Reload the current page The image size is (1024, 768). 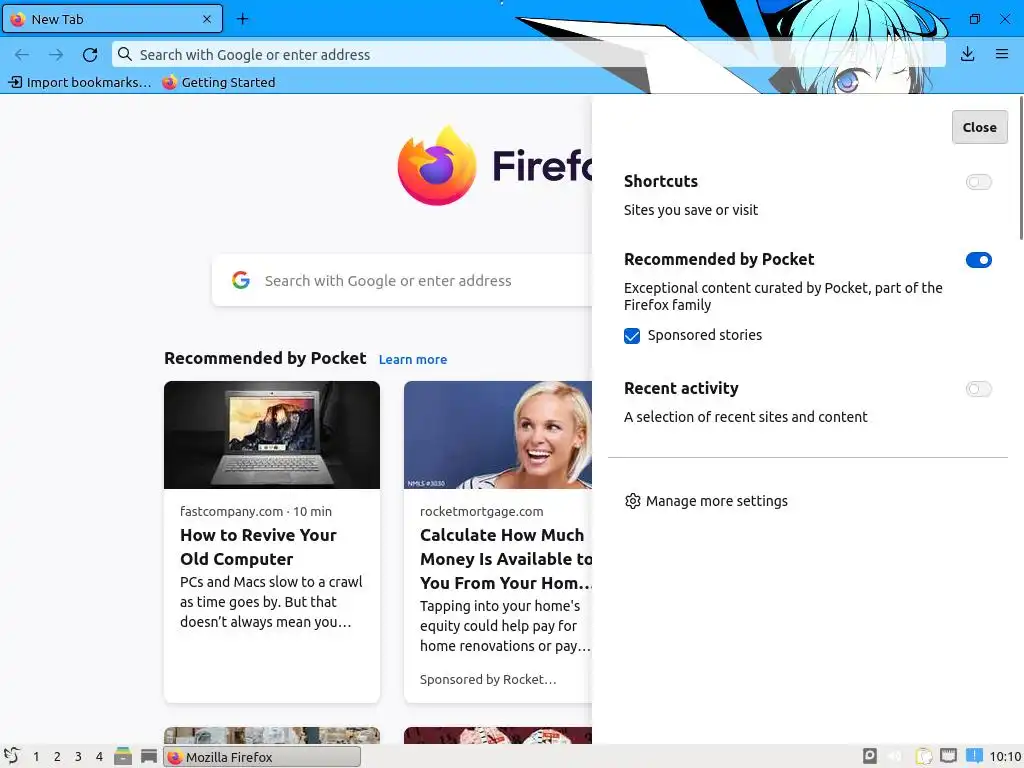(90, 55)
